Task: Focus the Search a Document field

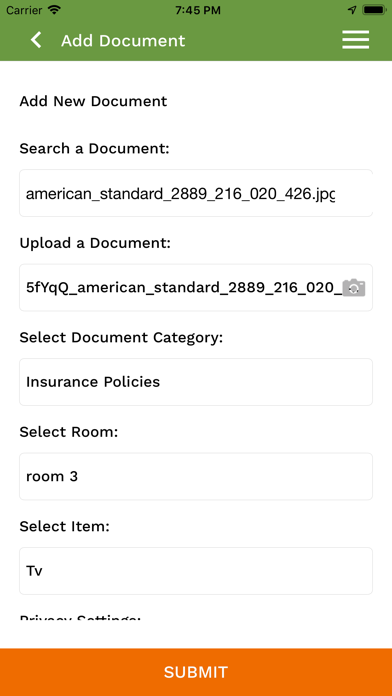Action: pyautogui.click(x=196, y=193)
